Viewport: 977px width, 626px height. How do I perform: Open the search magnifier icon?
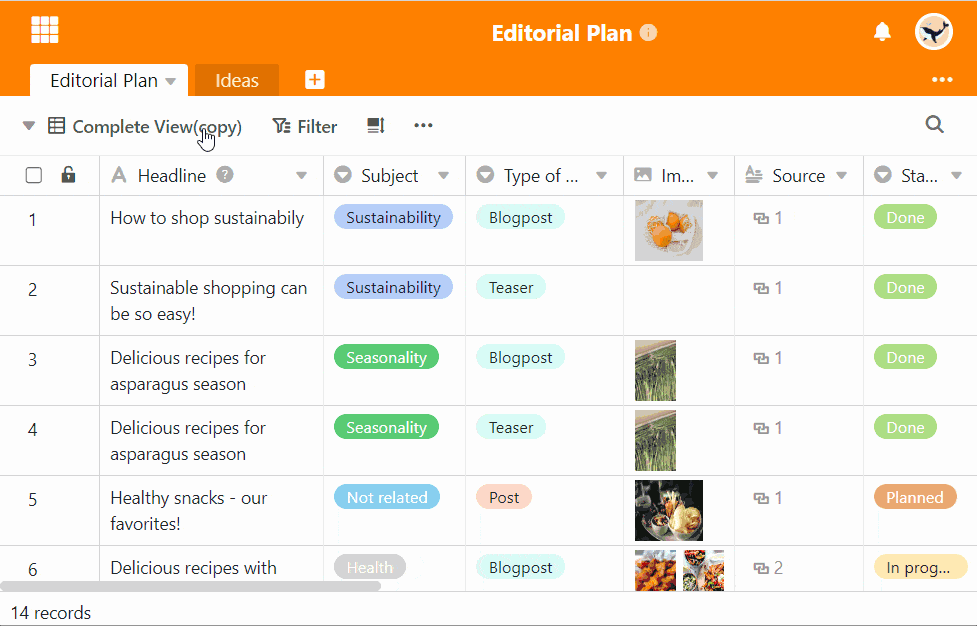(934, 125)
